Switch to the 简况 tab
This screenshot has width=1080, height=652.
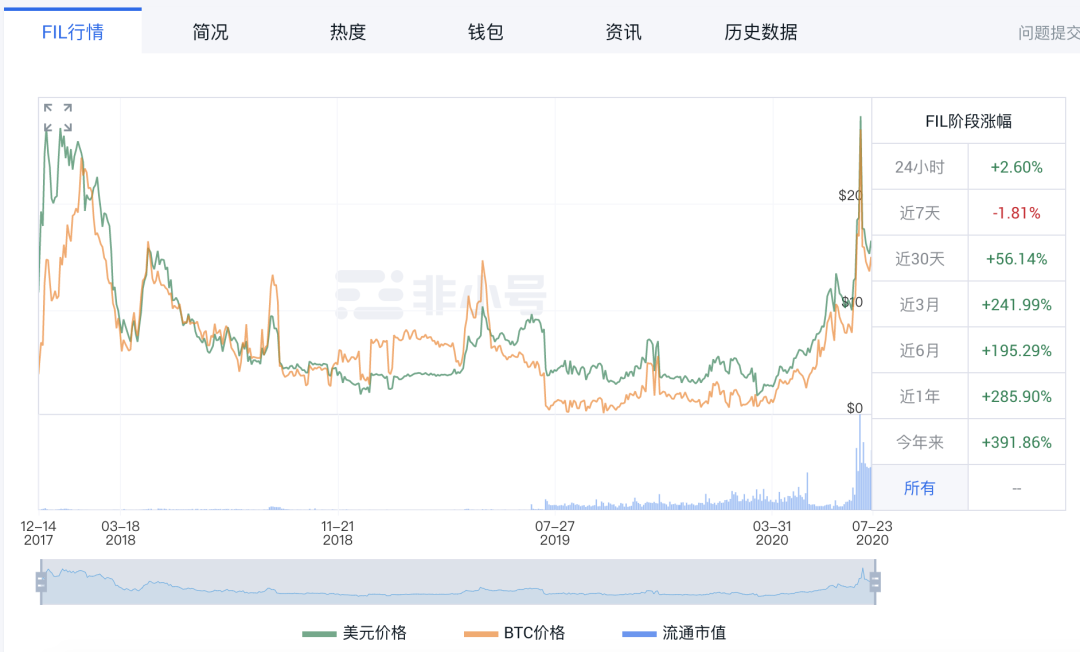pos(210,32)
